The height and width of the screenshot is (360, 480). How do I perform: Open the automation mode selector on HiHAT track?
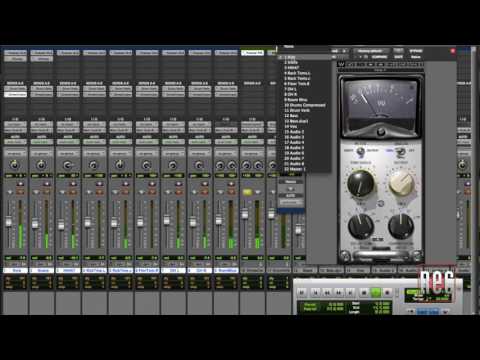(x=68, y=142)
